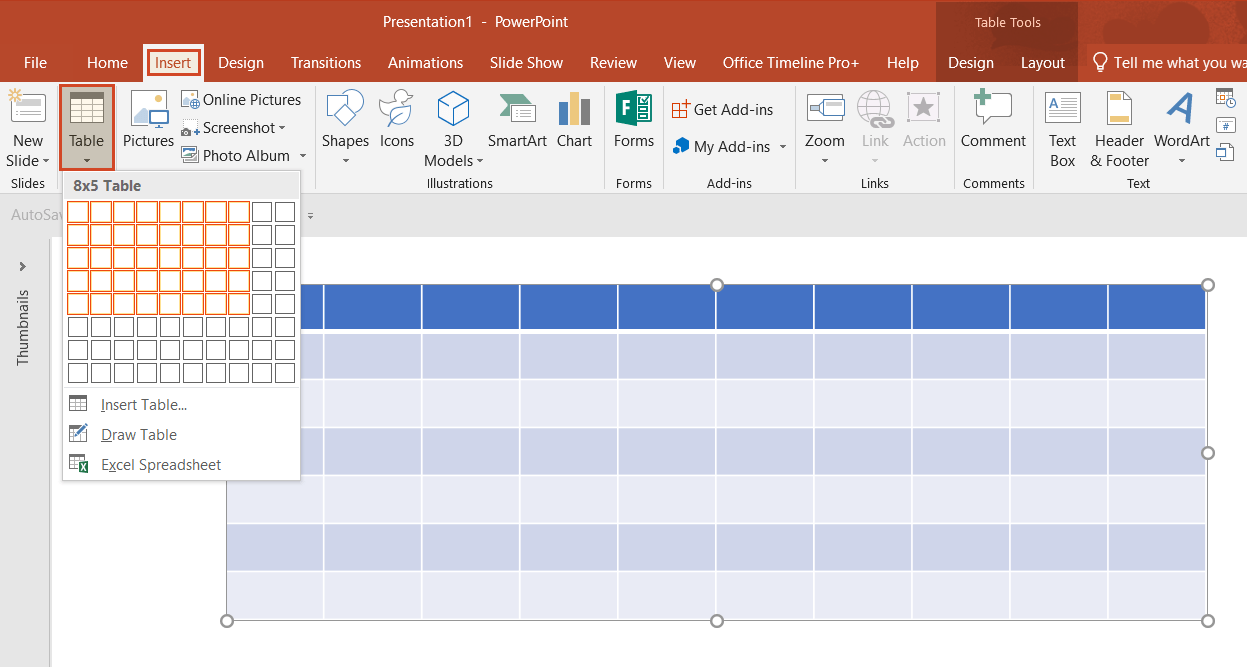Add a Comment

click(x=993, y=120)
